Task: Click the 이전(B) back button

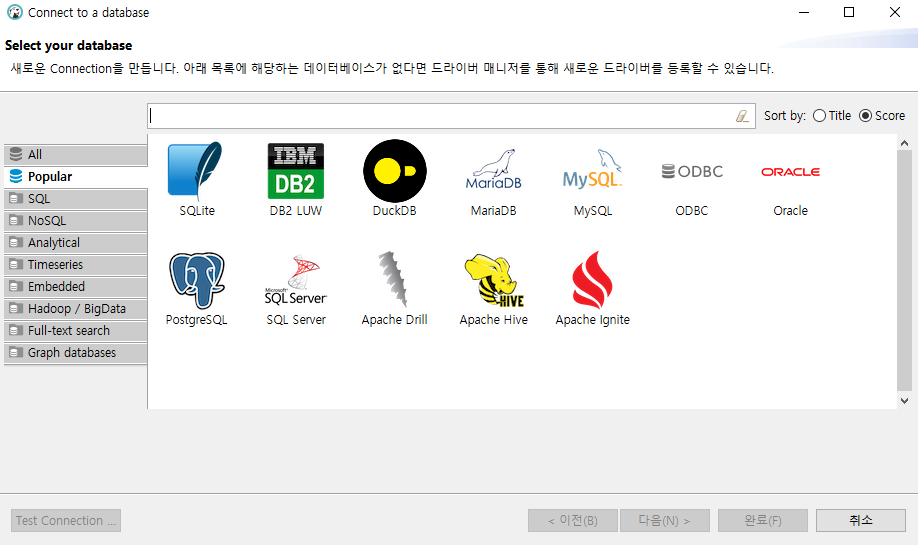Action: click(x=573, y=520)
